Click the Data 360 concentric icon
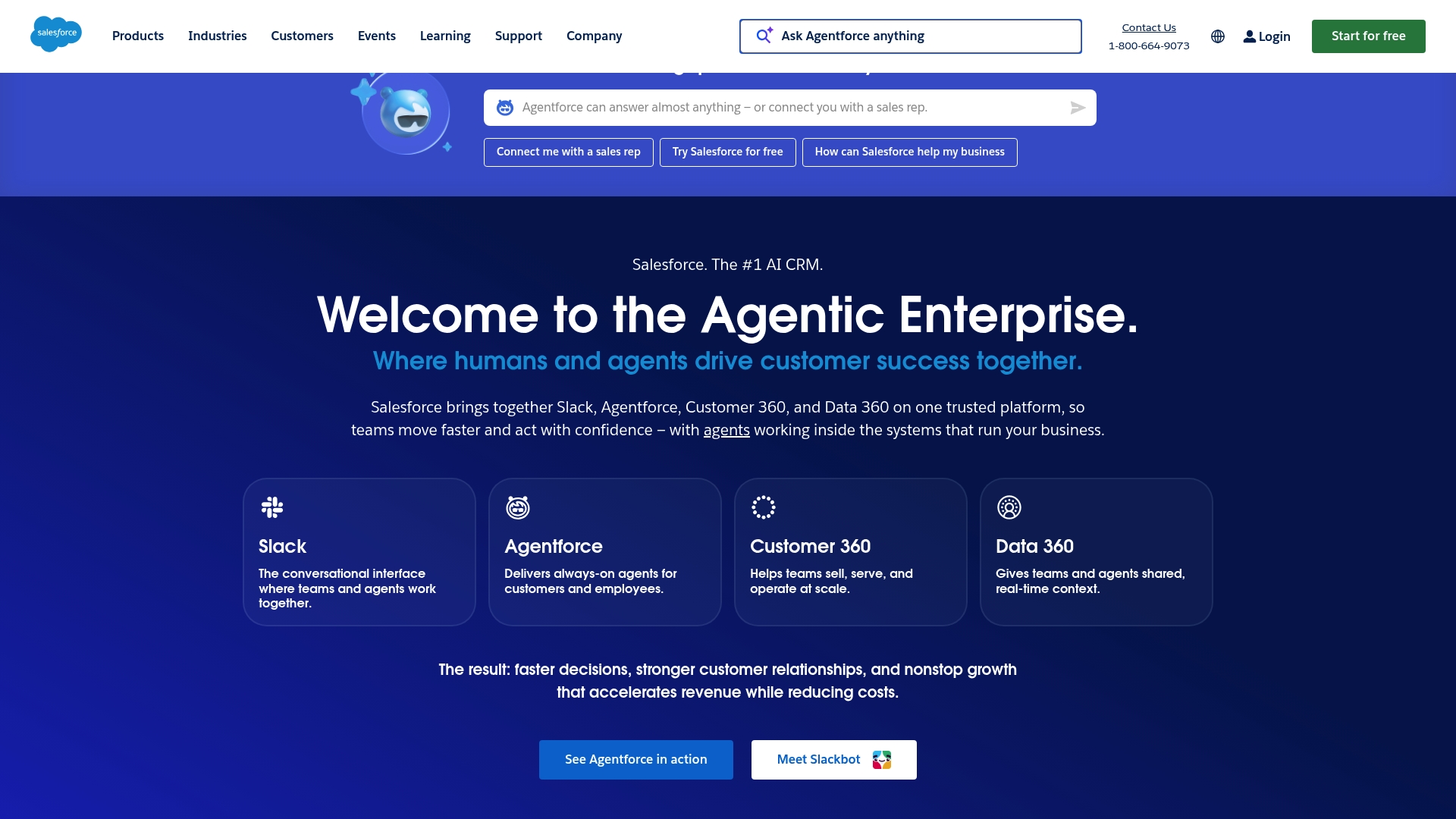Viewport: 1456px width, 819px height. click(x=1009, y=507)
